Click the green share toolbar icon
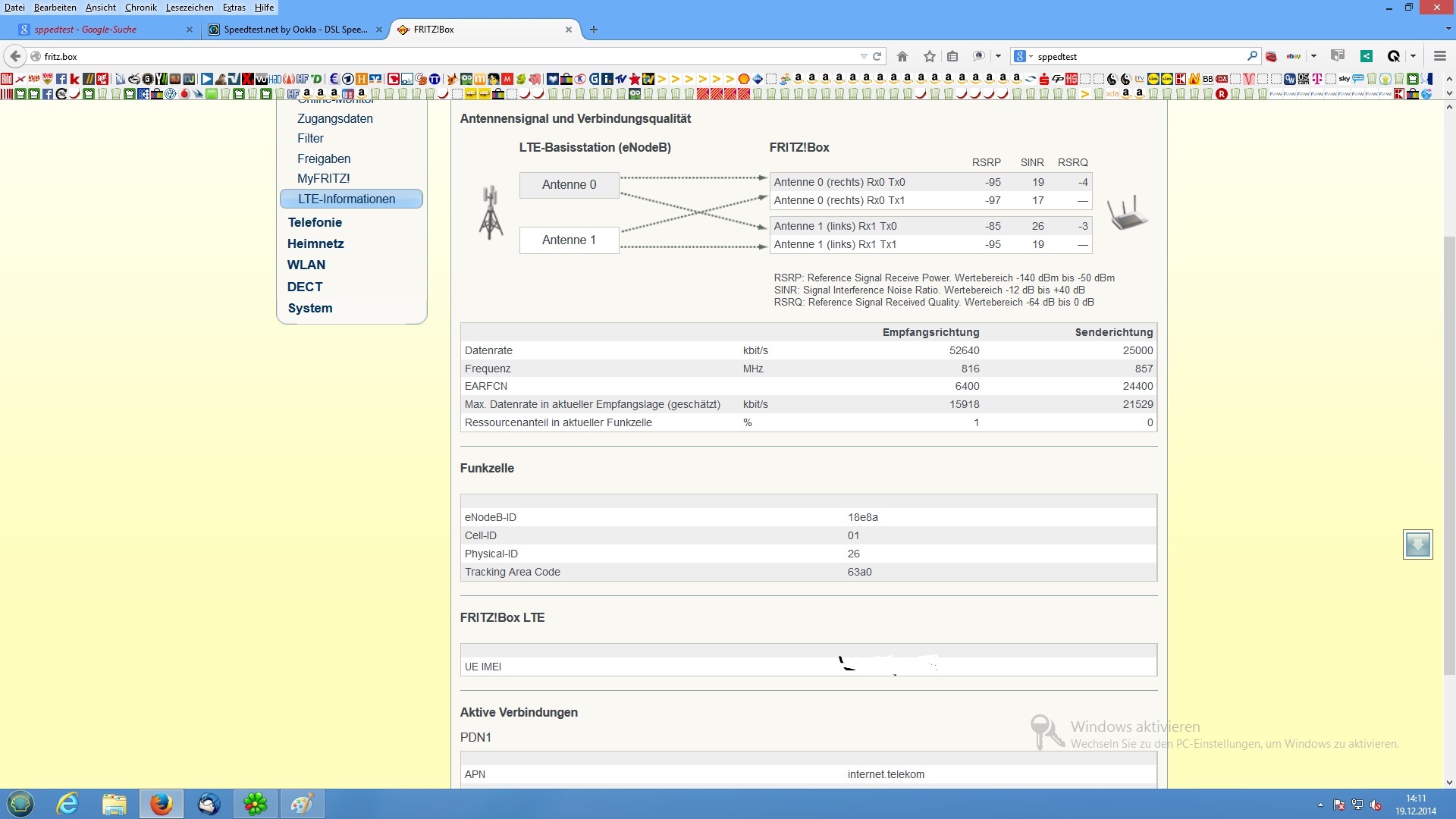1456x819 pixels. [1366, 56]
